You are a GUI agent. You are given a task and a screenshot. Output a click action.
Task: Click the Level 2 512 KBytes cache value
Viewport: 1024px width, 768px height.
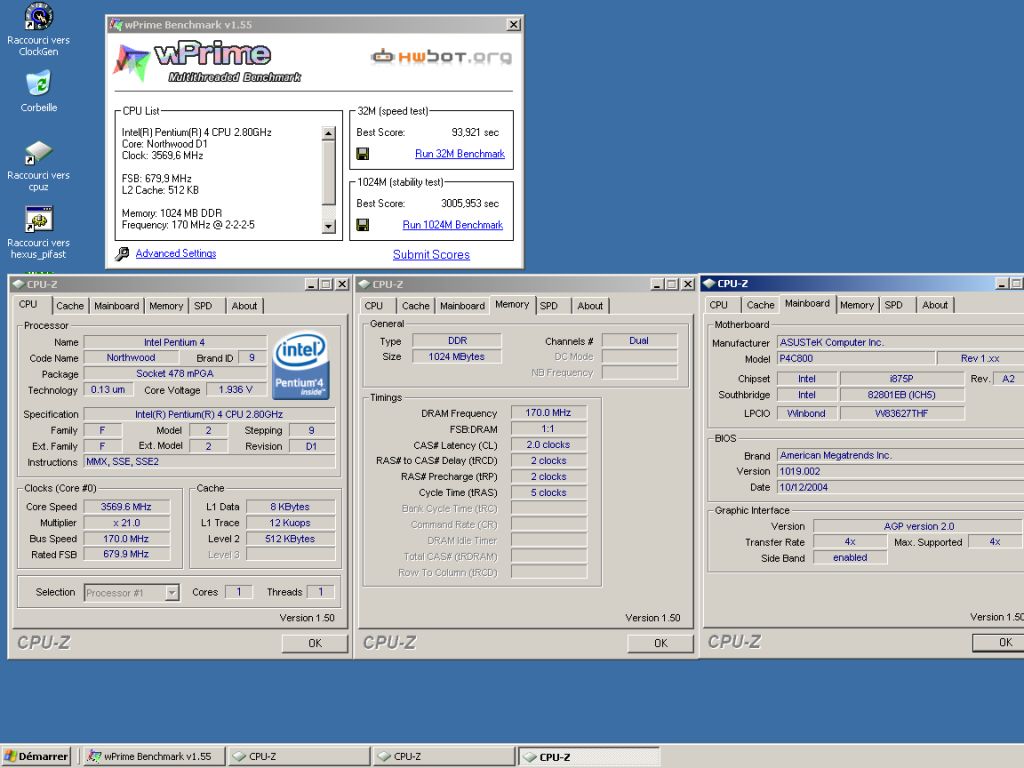pyautogui.click(x=290, y=539)
